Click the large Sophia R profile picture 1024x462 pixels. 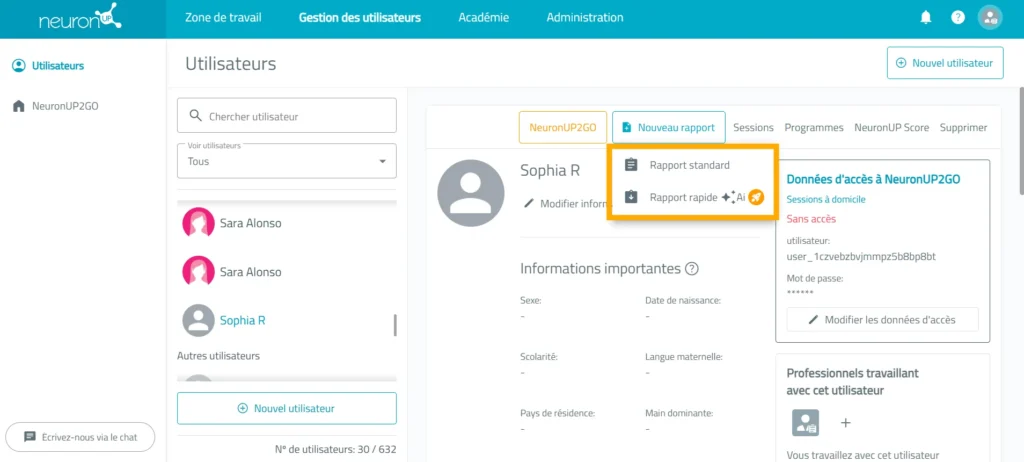tap(471, 193)
